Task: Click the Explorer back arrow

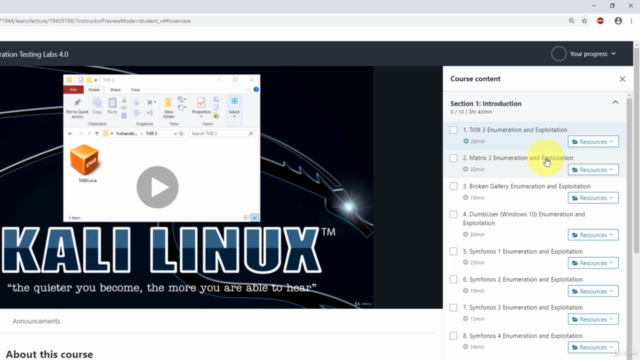Action: (x=70, y=133)
